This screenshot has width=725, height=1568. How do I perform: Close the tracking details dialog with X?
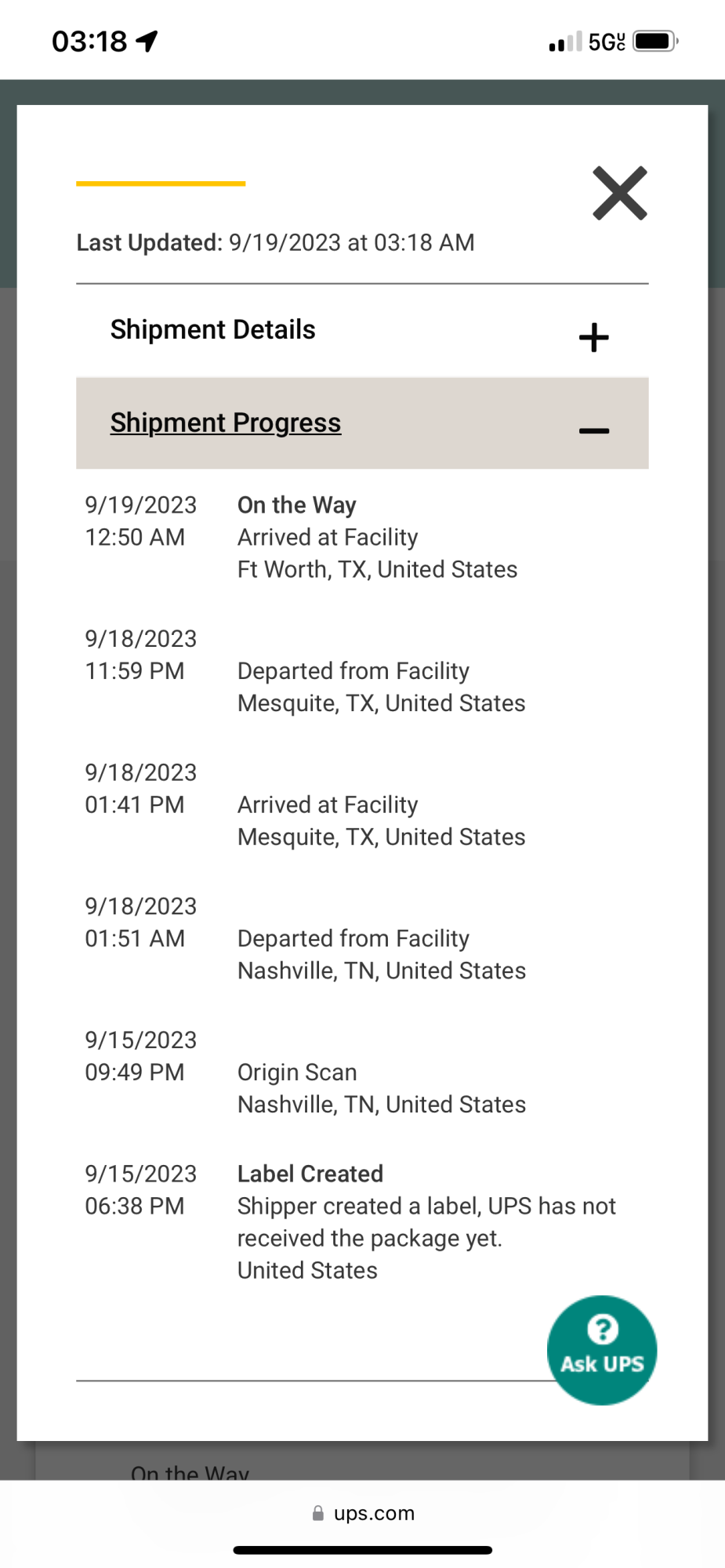pyautogui.click(x=620, y=193)
